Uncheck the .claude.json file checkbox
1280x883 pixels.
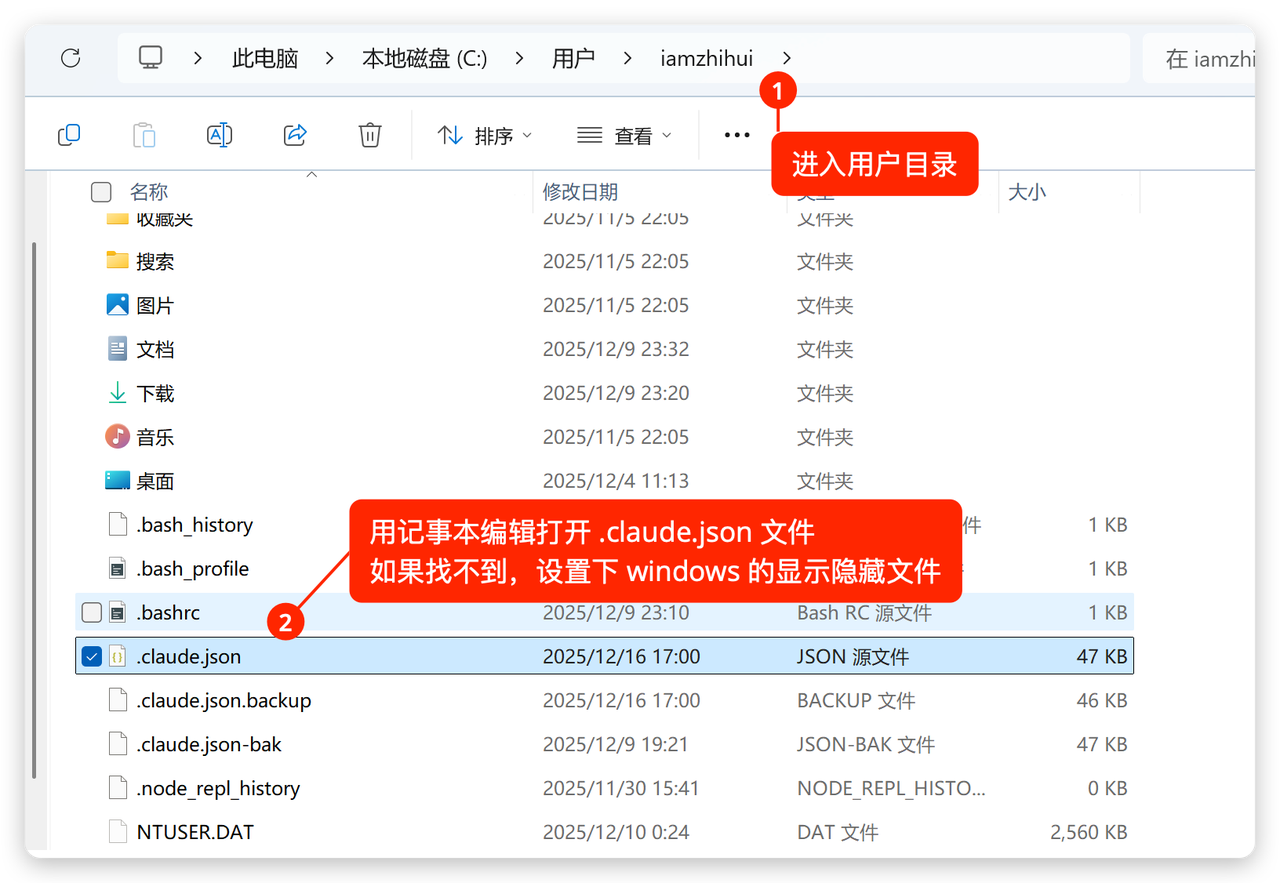pyautogui.click(x=92, y=657)
